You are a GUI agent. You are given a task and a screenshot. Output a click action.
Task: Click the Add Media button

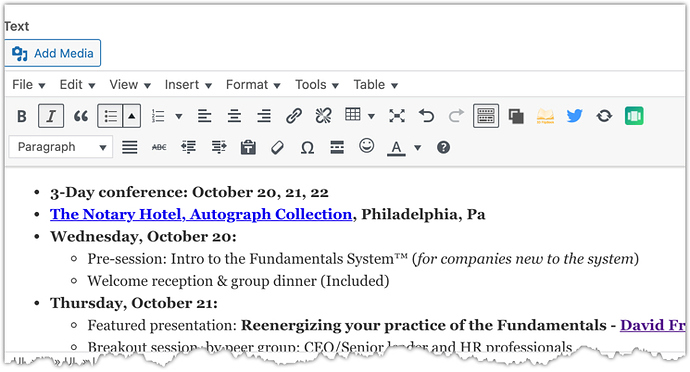53,53
